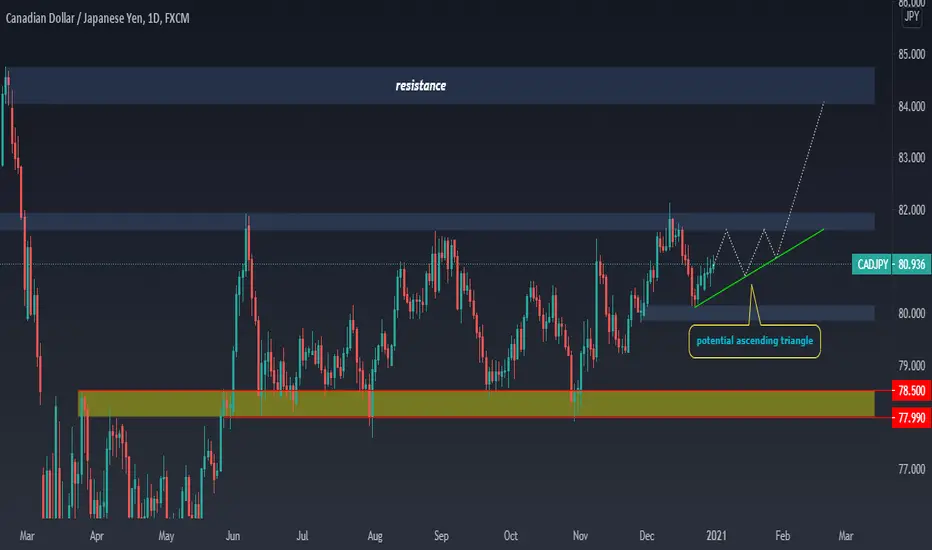This screenshot has height=550, width=932.
Task: Click the JPY currency label
Action: pyautogui.click(x=912, y=17)
